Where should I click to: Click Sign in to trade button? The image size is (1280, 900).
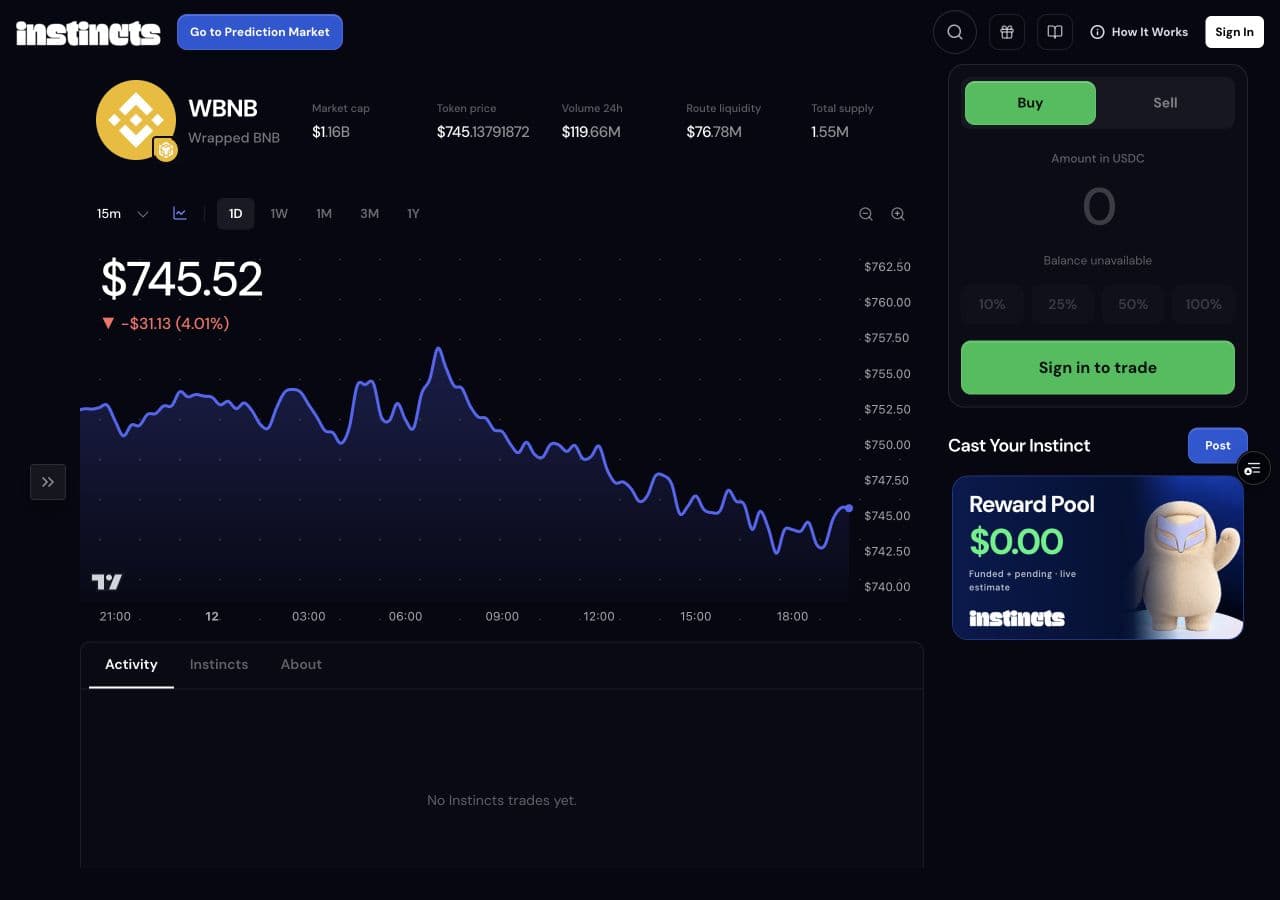1098,368
